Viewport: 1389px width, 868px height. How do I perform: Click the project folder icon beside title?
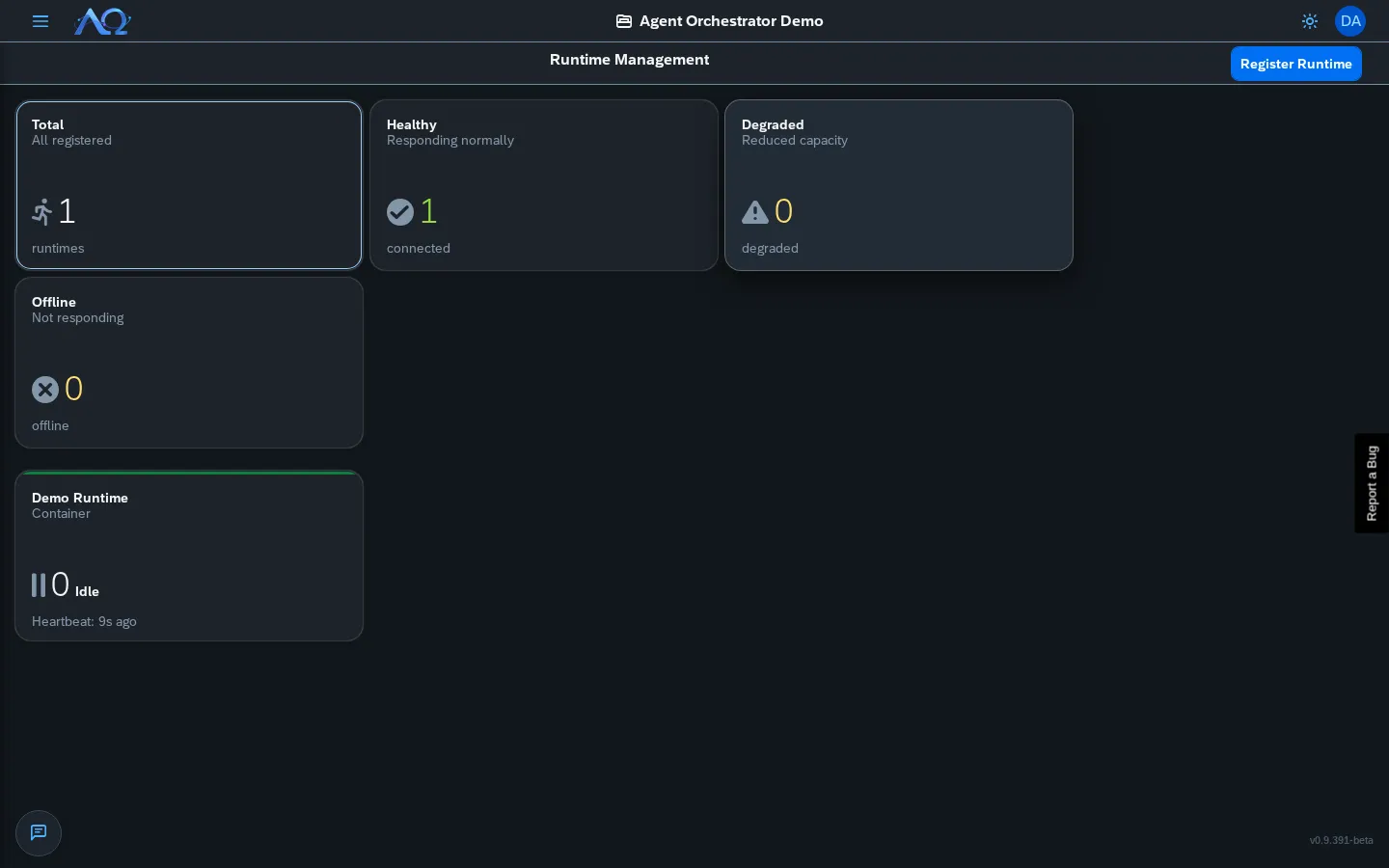(624, 21)
